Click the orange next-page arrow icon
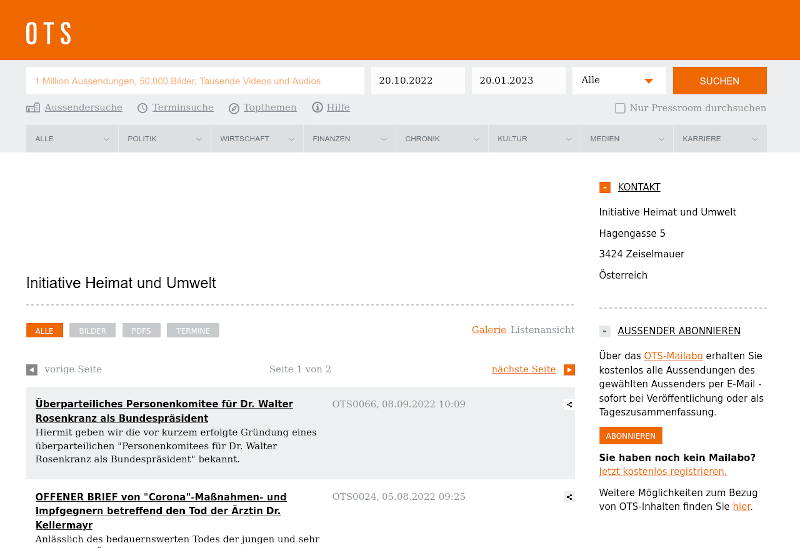This screenshot has height=548, width=800. click(569, 369)
